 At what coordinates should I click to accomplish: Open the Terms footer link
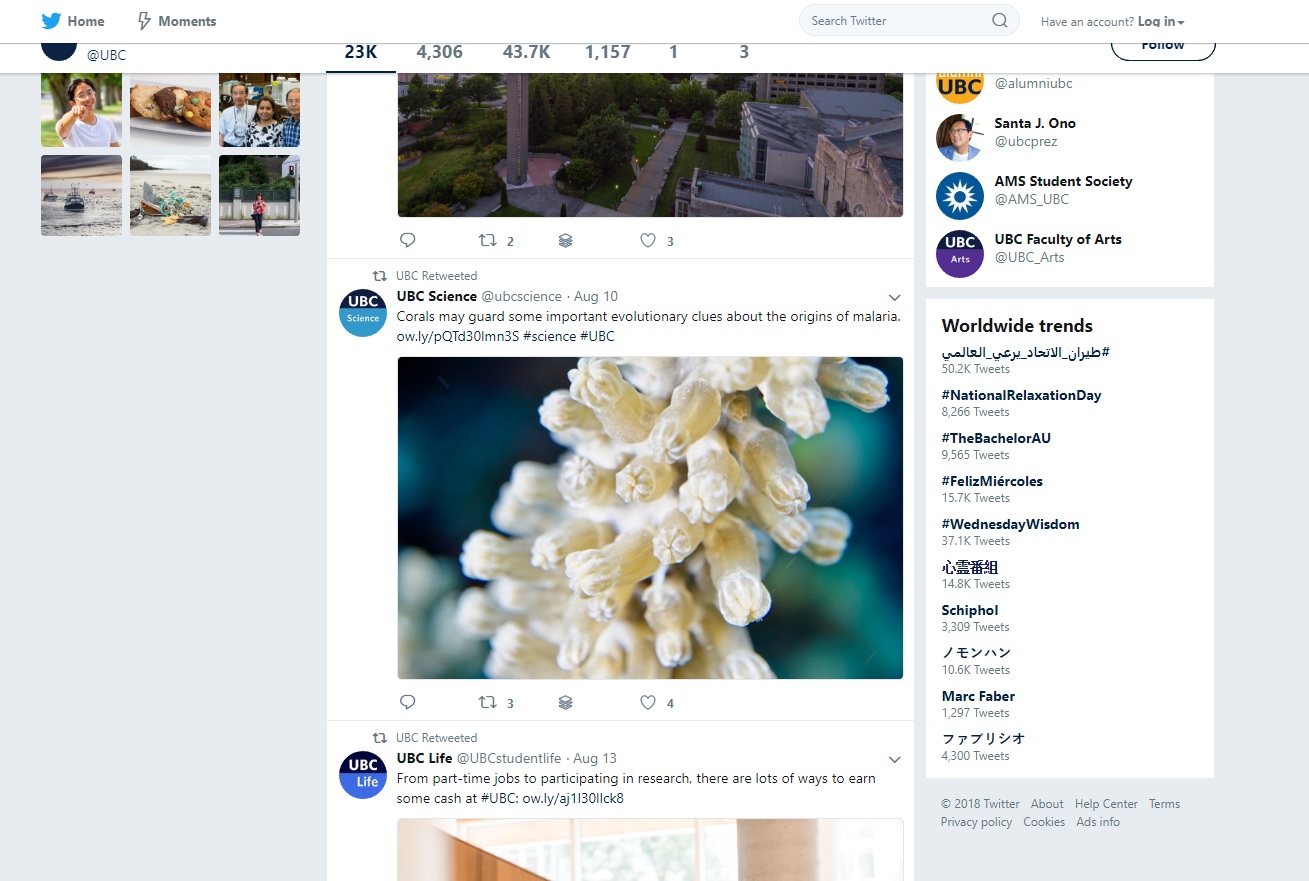click(x=1164, y=804)
